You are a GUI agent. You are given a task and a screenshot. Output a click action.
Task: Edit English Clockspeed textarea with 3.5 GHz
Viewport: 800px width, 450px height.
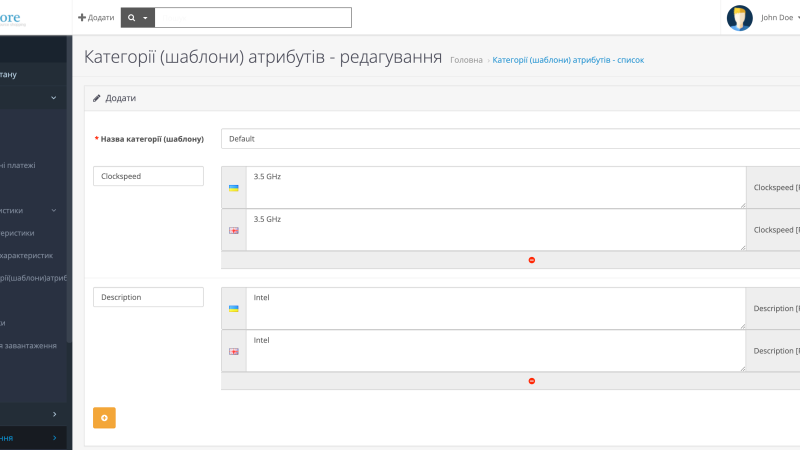click(496, 230)
